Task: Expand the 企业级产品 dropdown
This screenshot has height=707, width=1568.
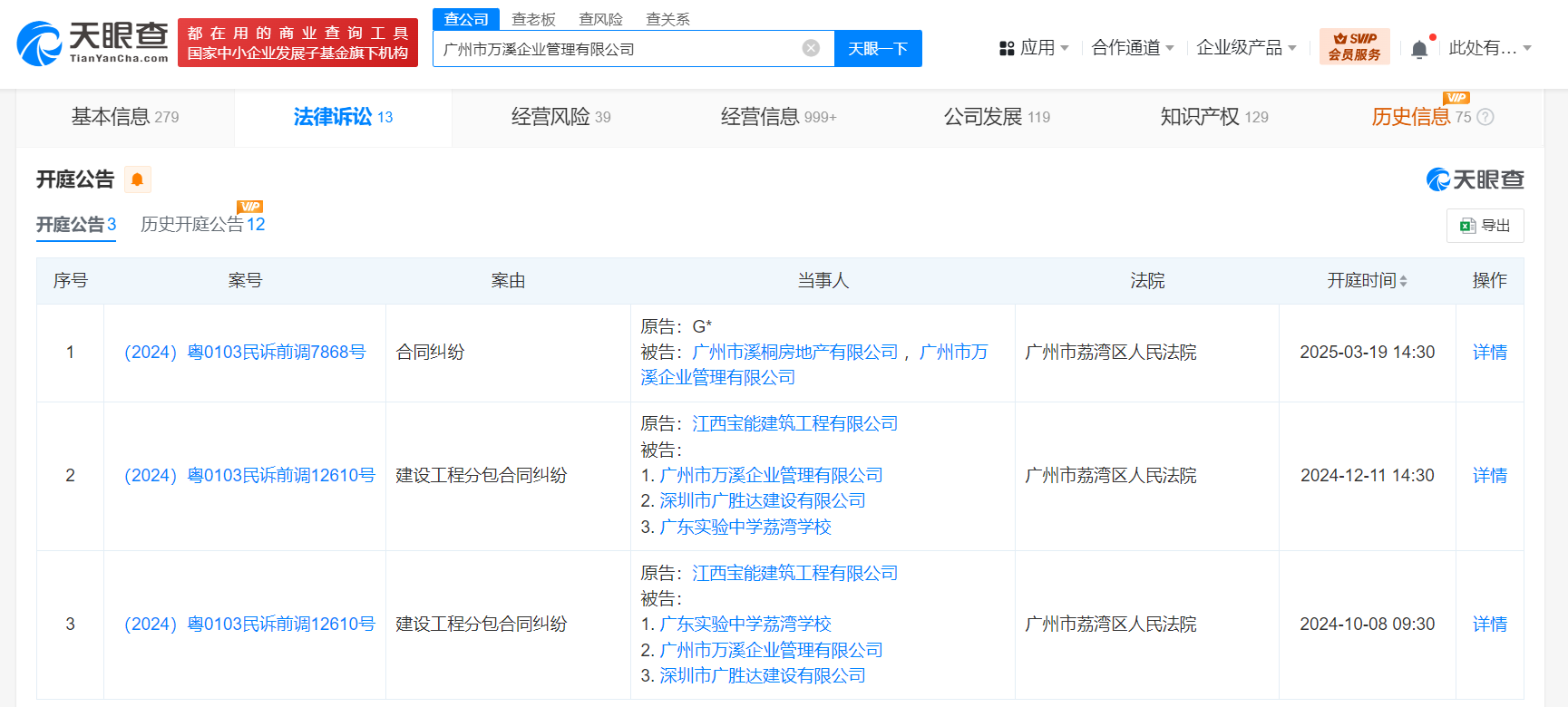Action: [1246, 48]
